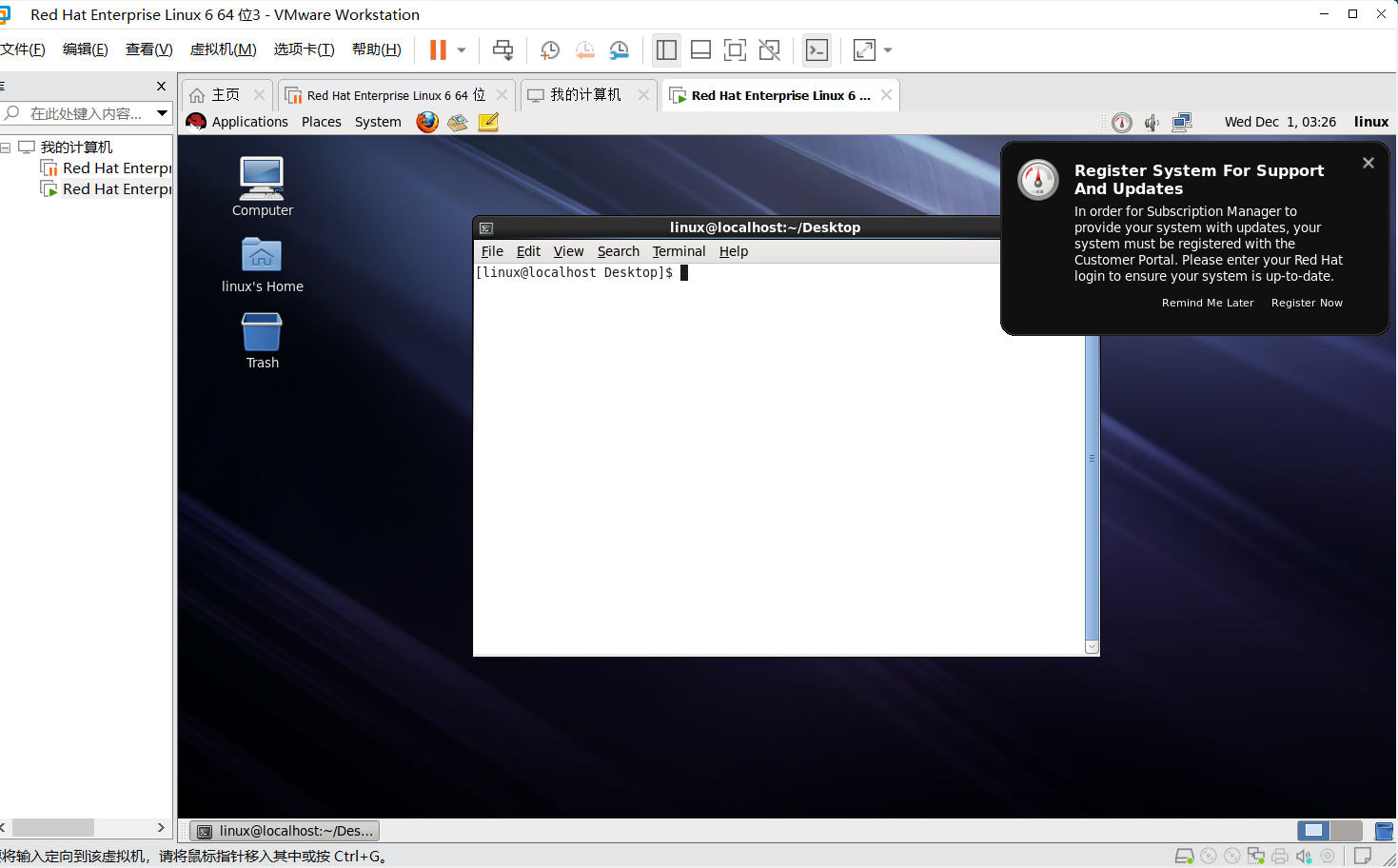Click the subscription manager gauge tray icon
The width and height of the screenshot is (1398, 868).
click(x=1122, y=122)
